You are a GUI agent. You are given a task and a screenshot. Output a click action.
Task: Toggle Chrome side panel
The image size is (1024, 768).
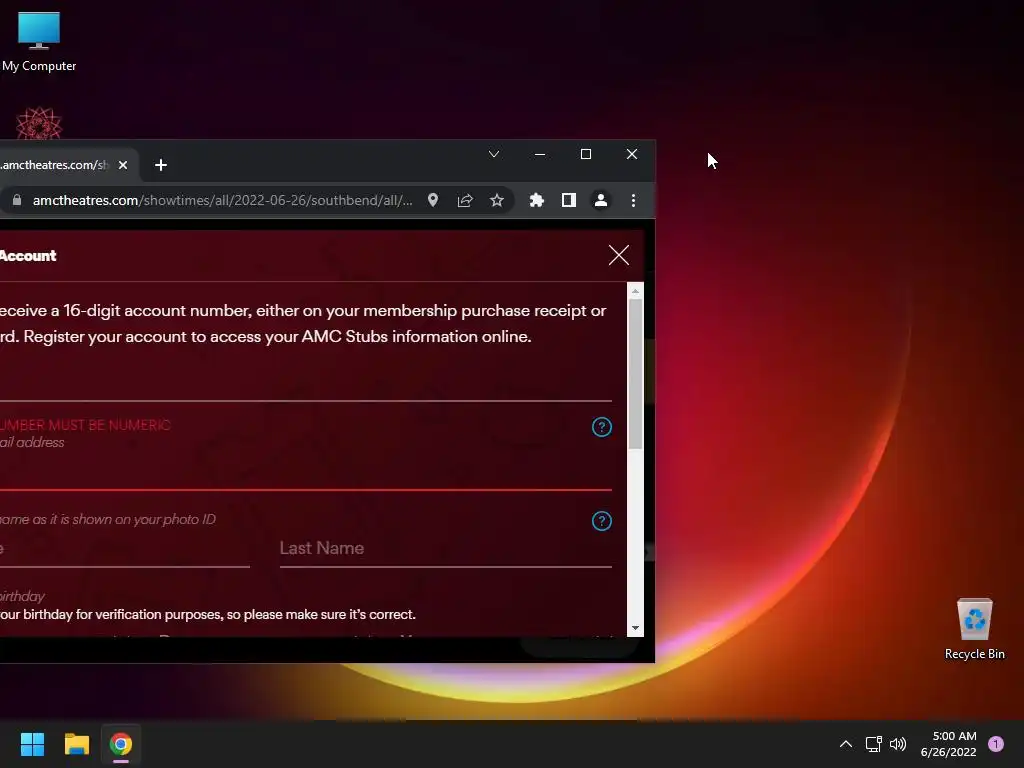tap(569, 200)
